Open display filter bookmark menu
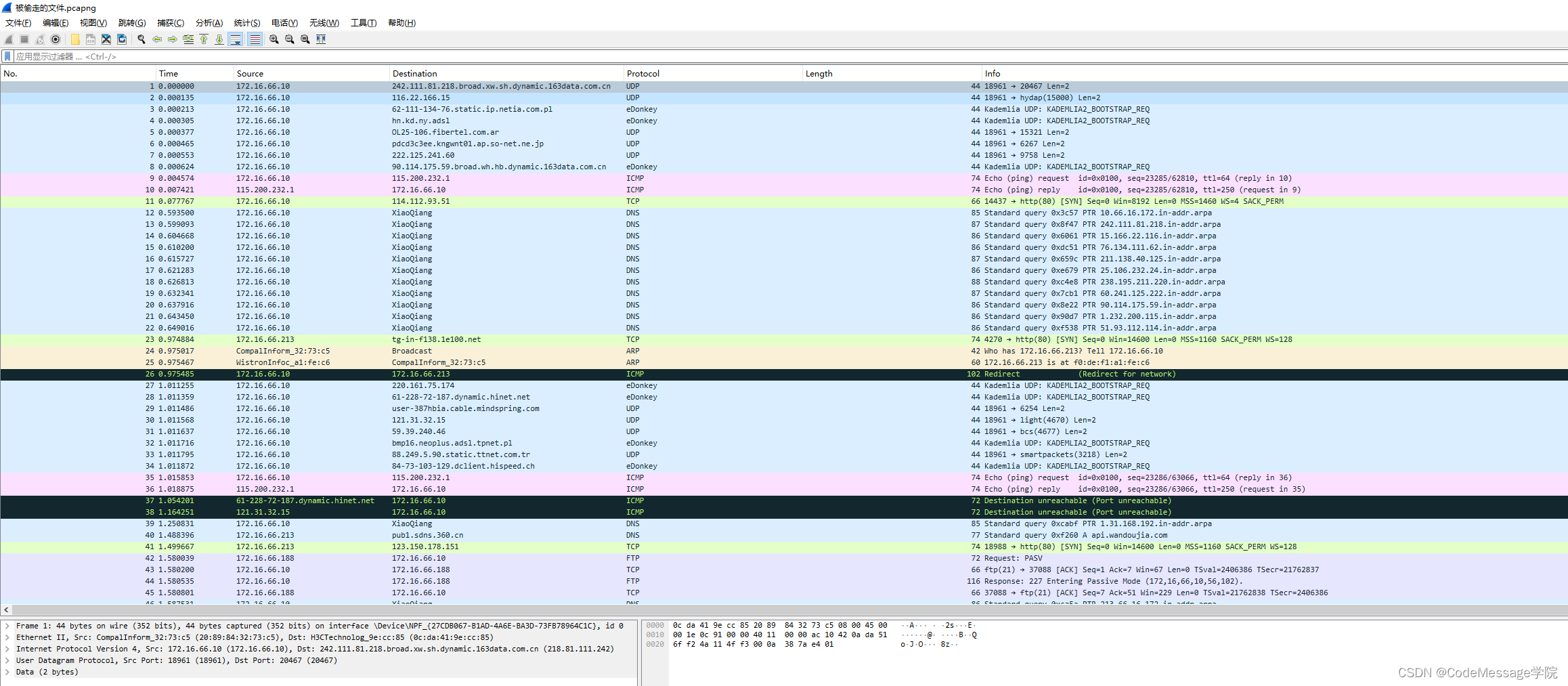Screen dimensions: 1568x686 click(7, 56)
